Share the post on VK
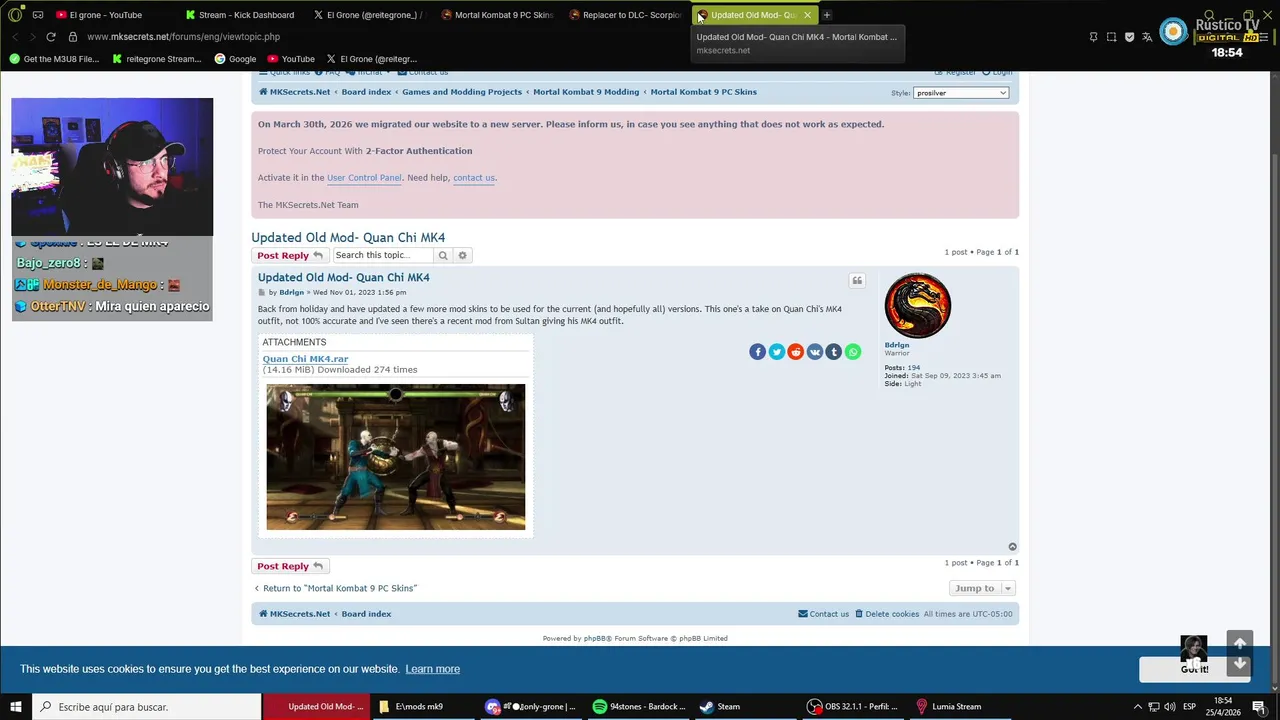 coord(814,352)
